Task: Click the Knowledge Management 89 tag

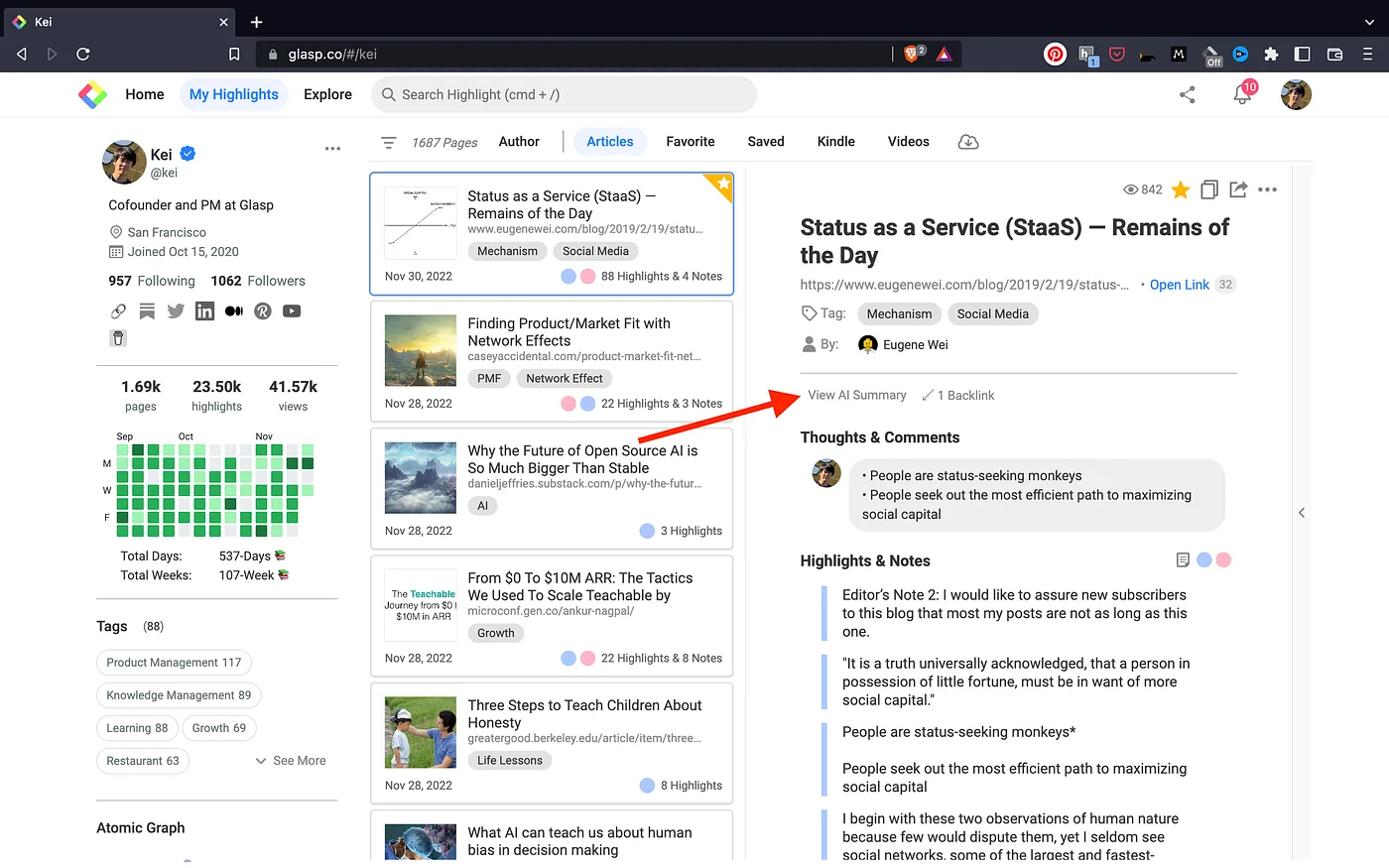Action: coord(179,695)
